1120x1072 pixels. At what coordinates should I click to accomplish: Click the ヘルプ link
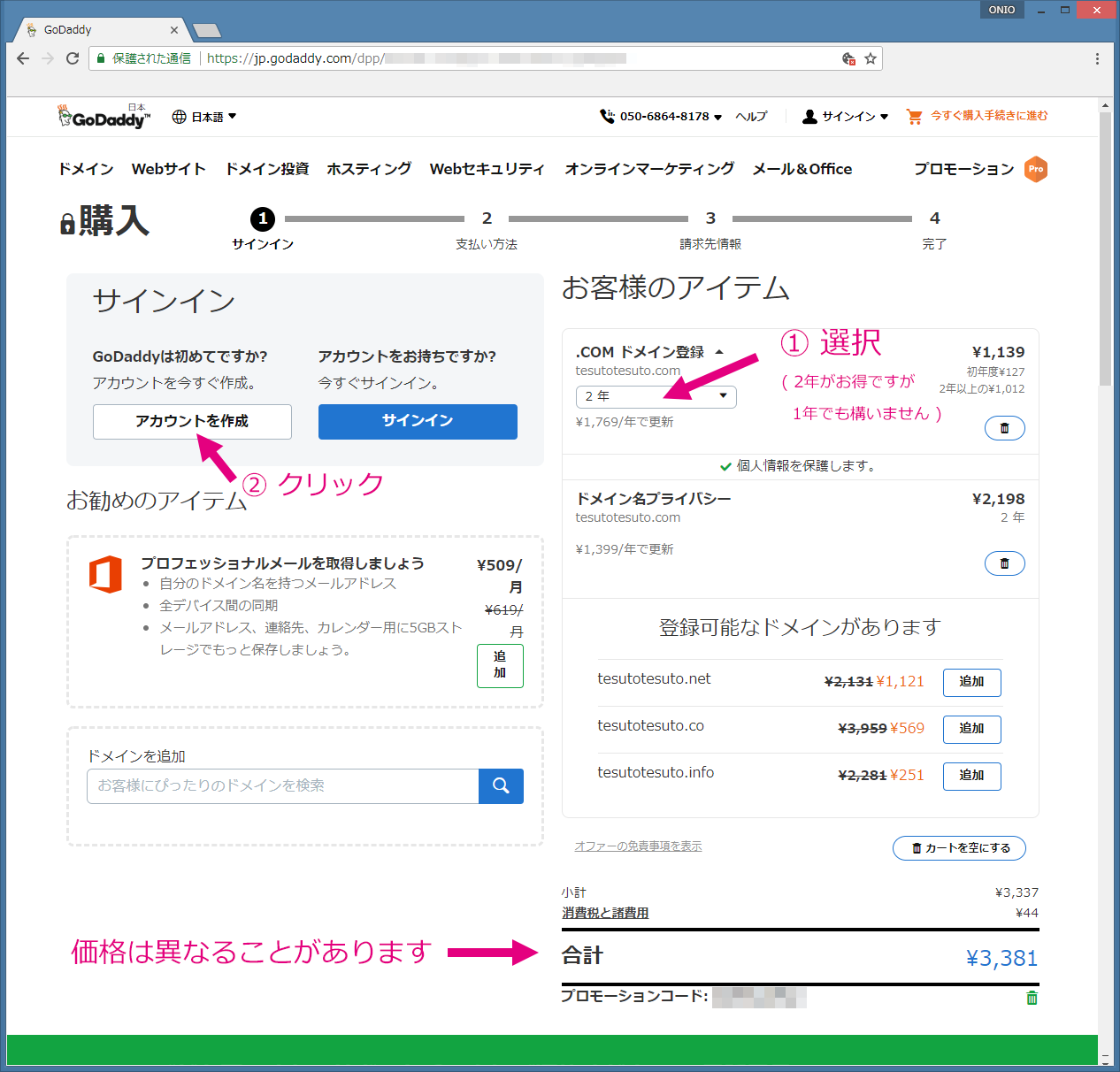tap(752, 116)
